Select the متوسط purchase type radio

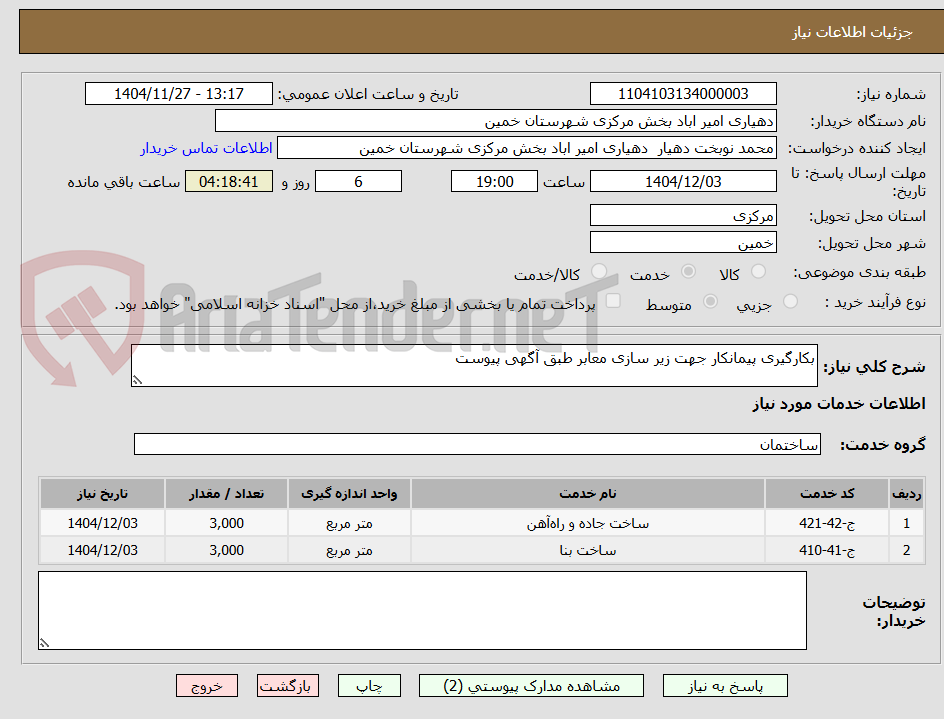[x=710, y=302]
